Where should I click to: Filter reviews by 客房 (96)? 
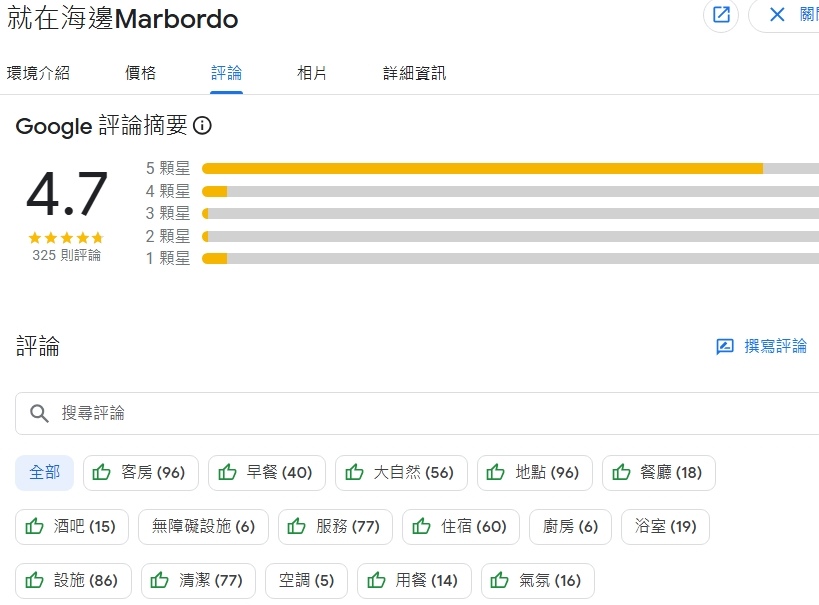[140, 472]
